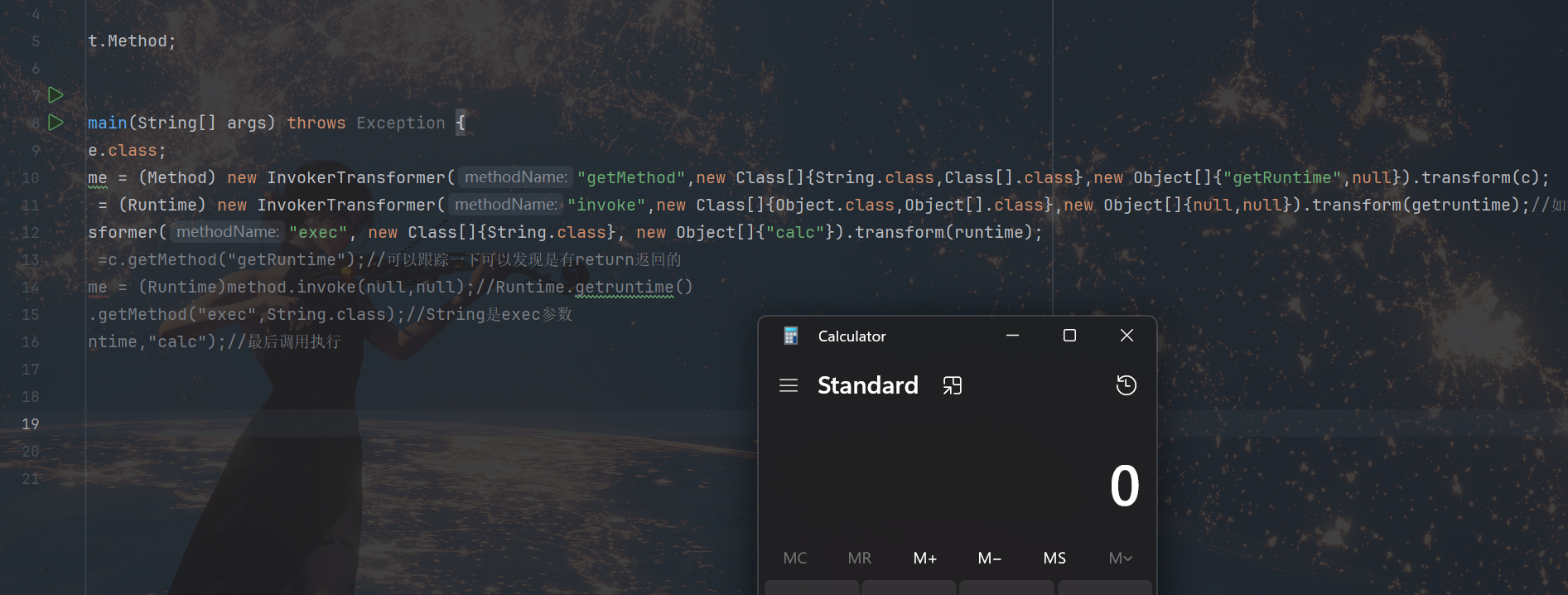This screenshot has height=595, width=1568.
Task: Click the underlined getruntime typo in comment
Action: (625, 288)
